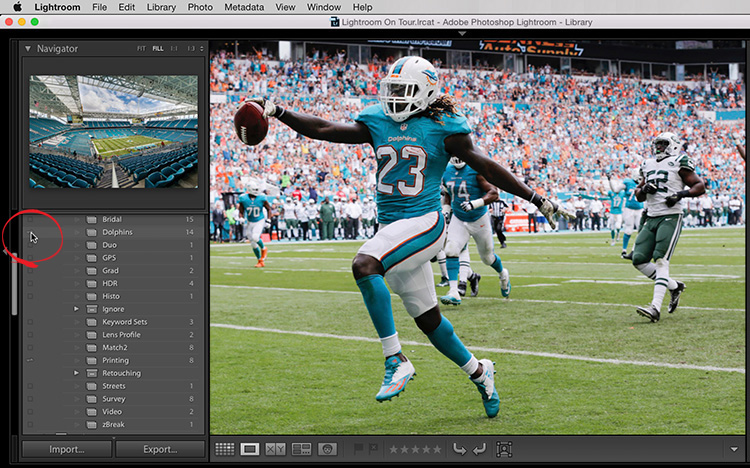This screenshot has height=468, width=750.
Task: Open the Metadata menu
Action: [x=244, y=7]
